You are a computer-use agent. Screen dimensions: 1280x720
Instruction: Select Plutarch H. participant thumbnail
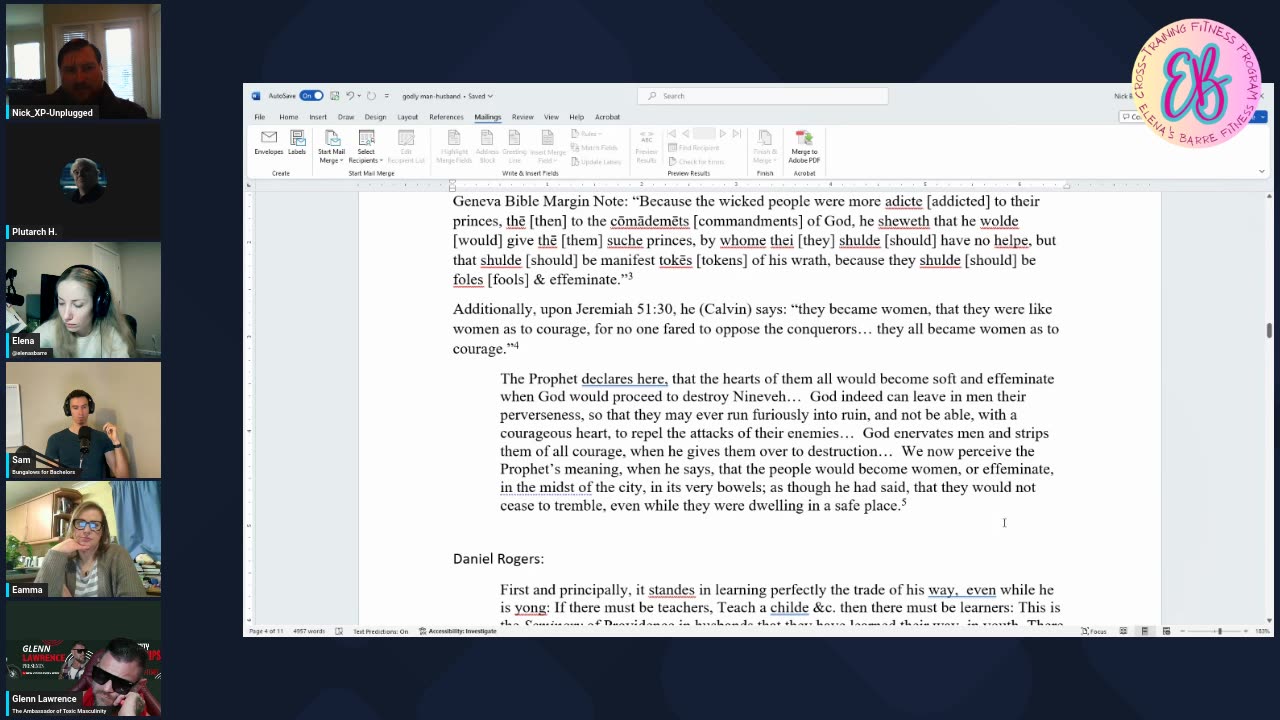point(83,181)
